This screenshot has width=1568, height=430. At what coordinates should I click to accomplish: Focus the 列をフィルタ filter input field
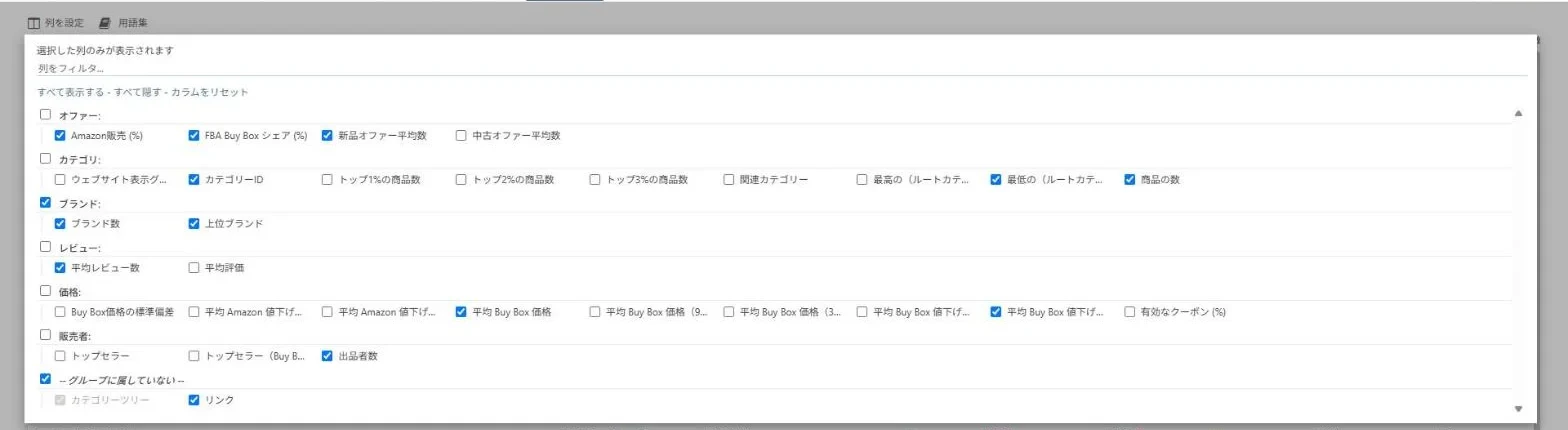coord(782,68)
